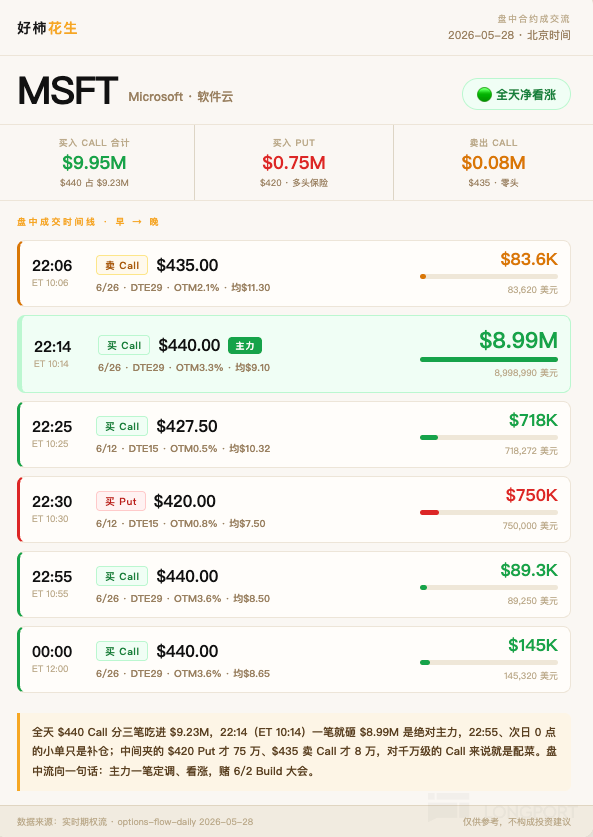The height and width of the screenshot is (837, 593).
Task: Click the 卖 Call tag at 22:06
Action: [122, 265]
